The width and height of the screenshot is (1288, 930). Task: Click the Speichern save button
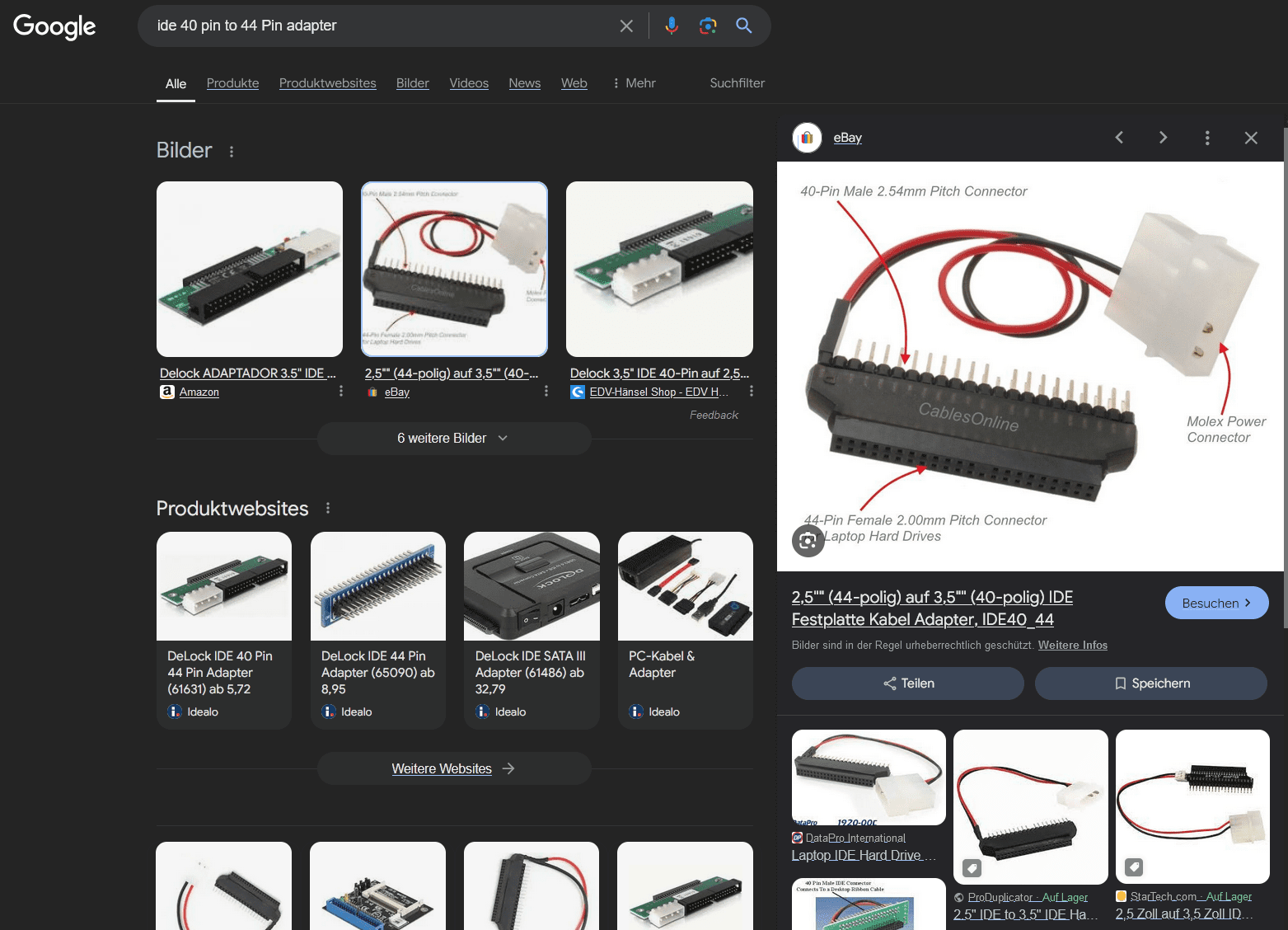[x=1151, y=683]
